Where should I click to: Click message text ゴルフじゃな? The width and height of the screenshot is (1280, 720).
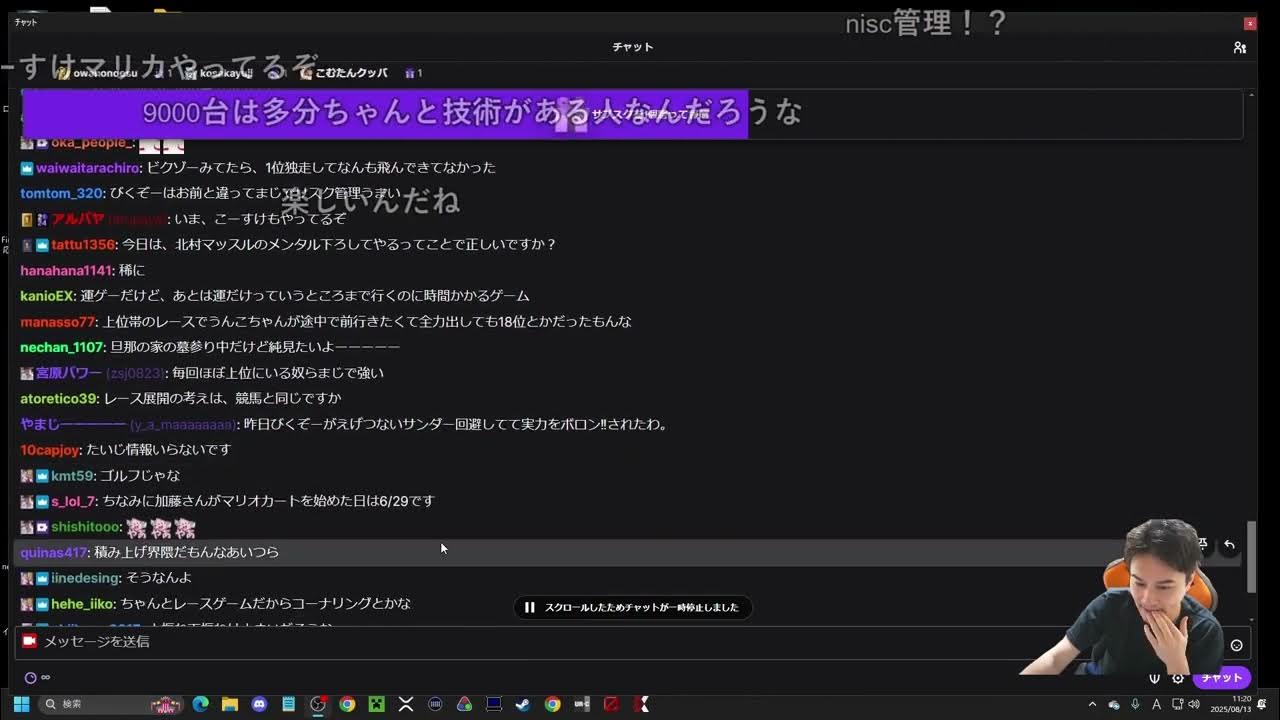click(140, 476)
